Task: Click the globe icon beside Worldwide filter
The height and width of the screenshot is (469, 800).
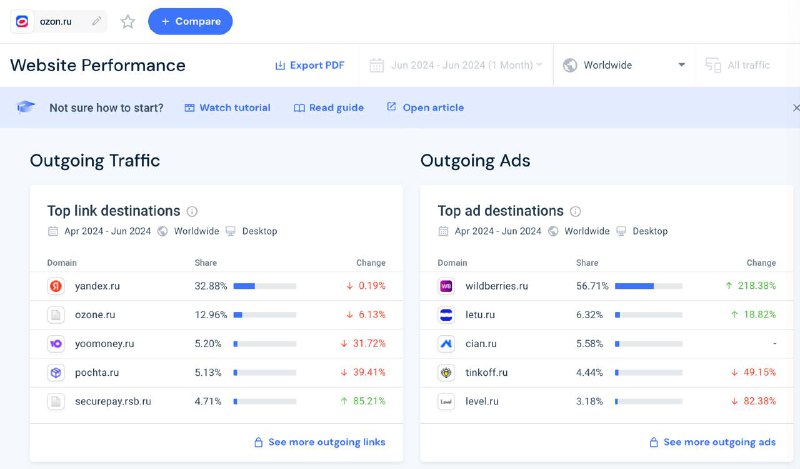Action: click(570, 65)
